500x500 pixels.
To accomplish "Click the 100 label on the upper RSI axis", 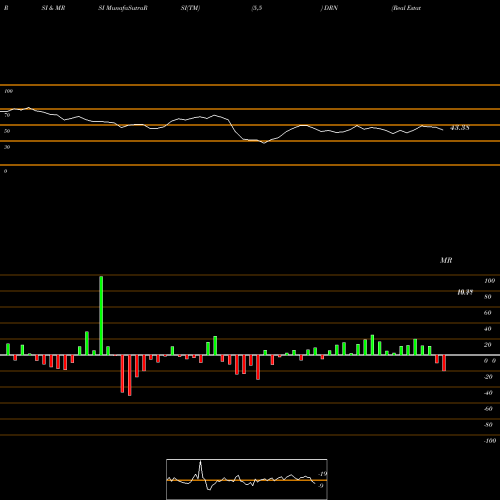I will [8, 91].
